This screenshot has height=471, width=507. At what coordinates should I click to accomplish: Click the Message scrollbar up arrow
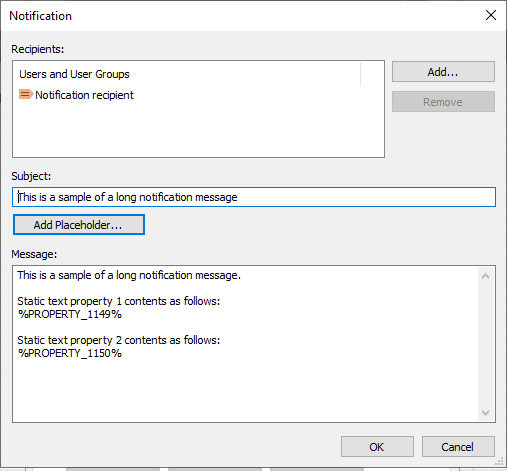click(x=485, y=276)
